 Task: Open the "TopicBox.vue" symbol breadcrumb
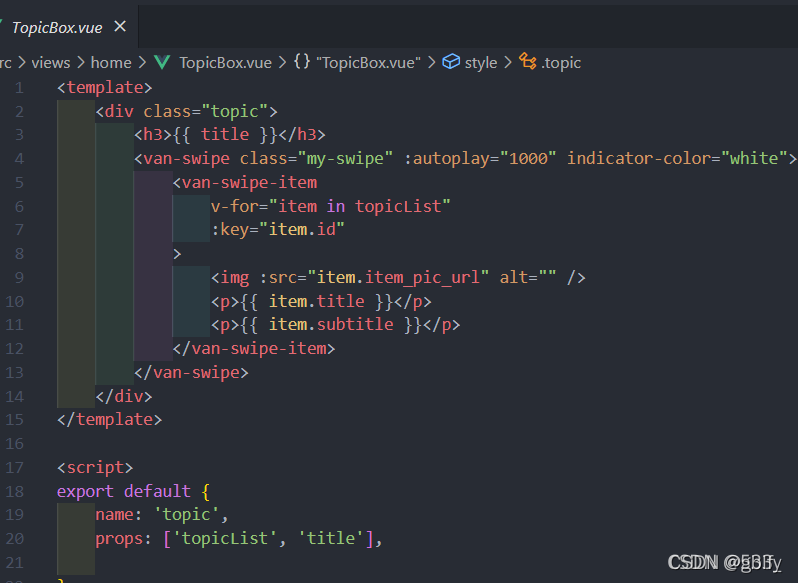368,63
